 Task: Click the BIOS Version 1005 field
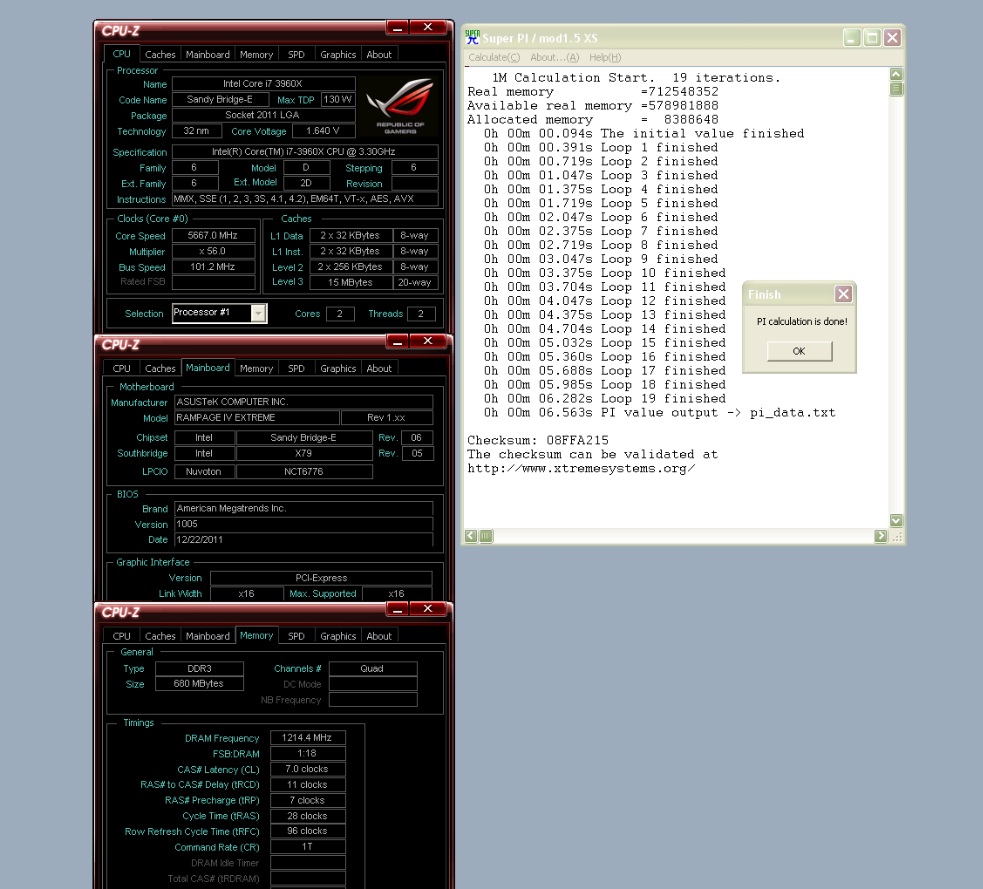point(303,524)
